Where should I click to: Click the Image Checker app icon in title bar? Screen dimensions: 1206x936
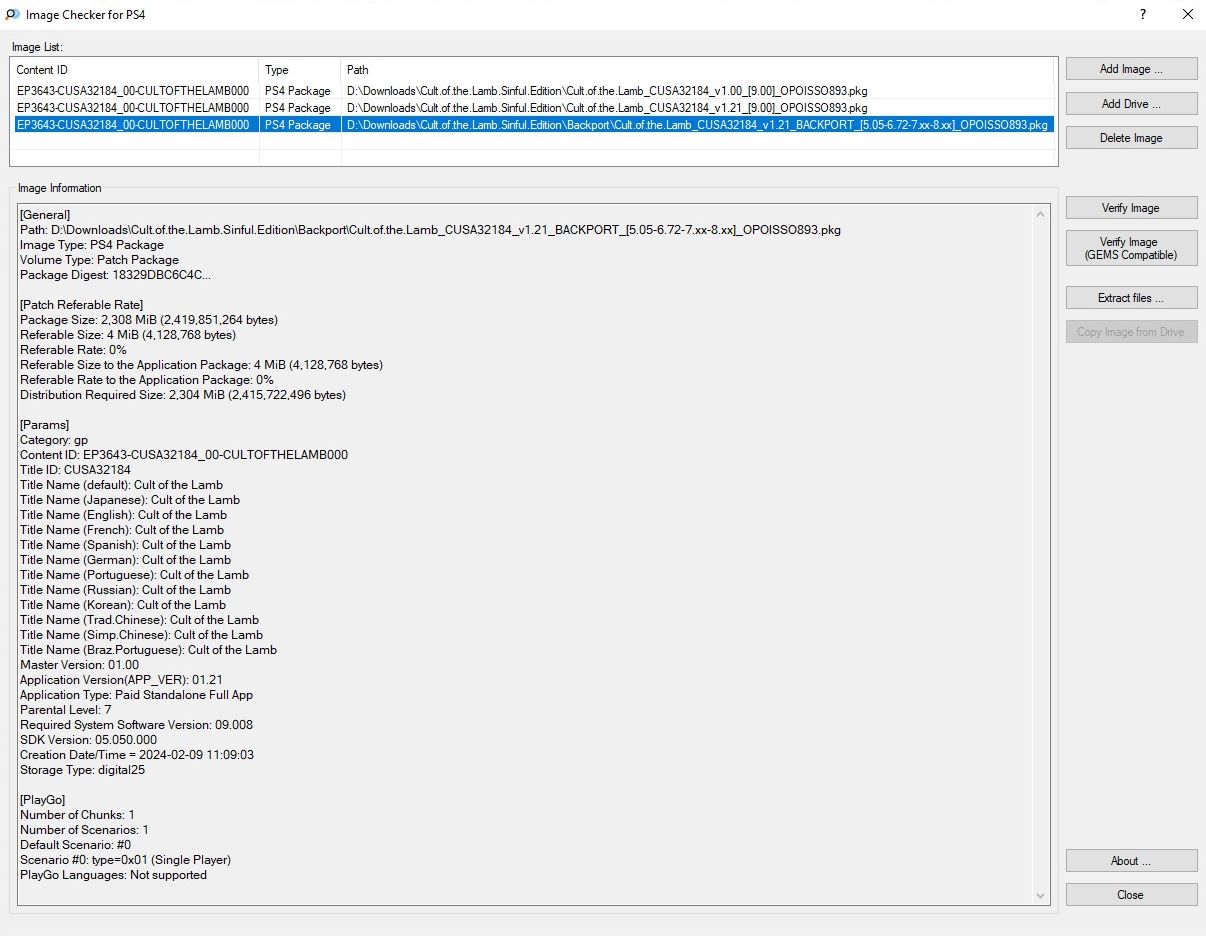click(12, 15)
